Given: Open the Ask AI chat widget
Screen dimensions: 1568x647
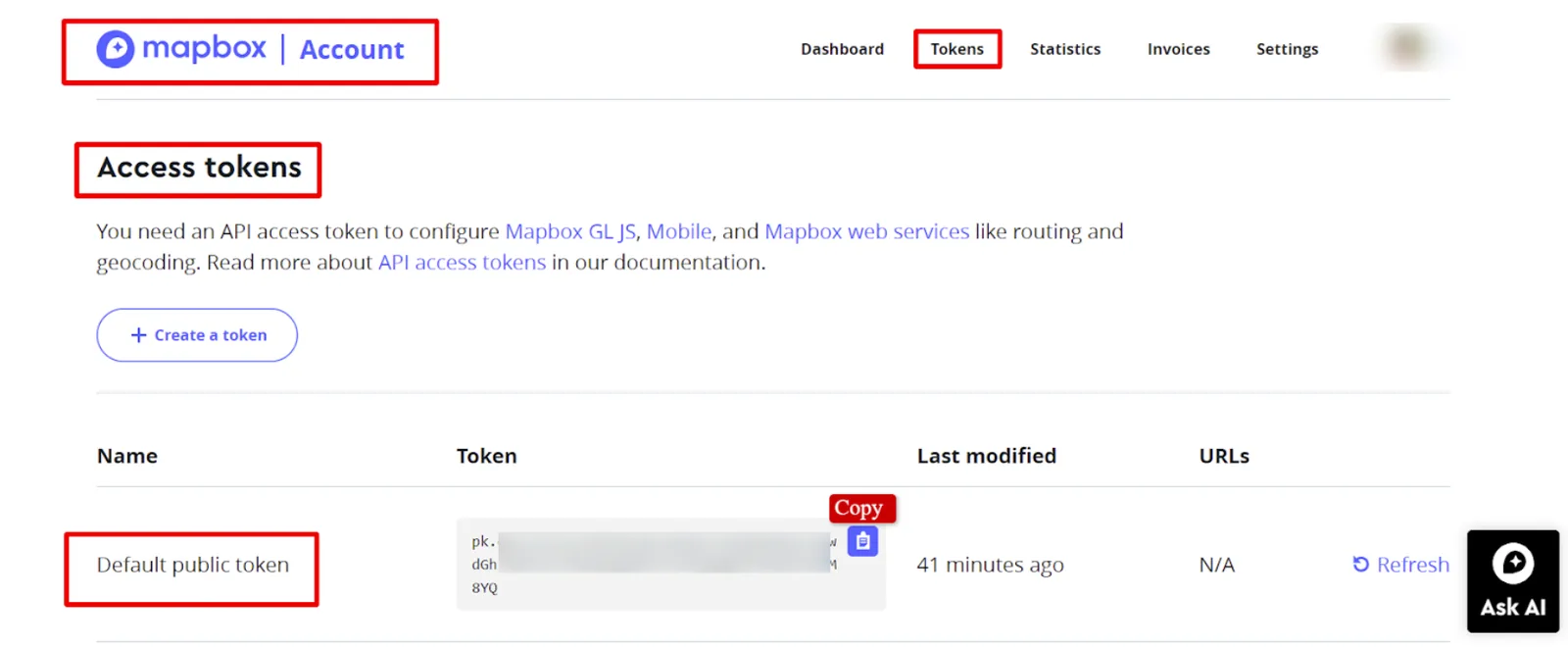Looking at the screenshot, I should tap(1512, 580).
